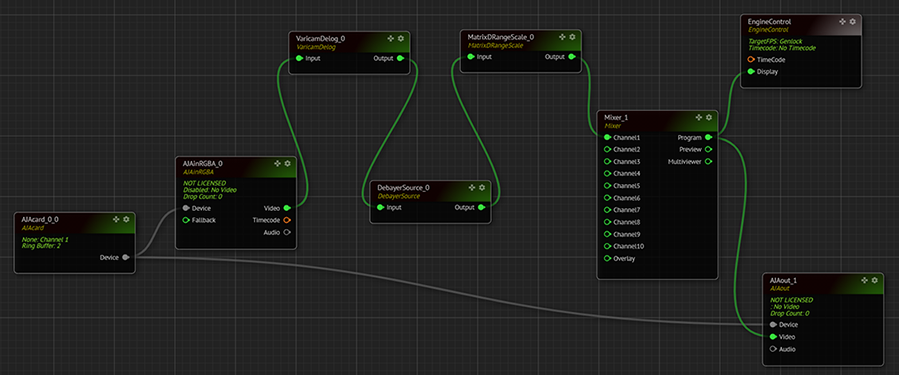
Task: Click Device output port on AJAcard_0_0
Action: pos(126,257)
